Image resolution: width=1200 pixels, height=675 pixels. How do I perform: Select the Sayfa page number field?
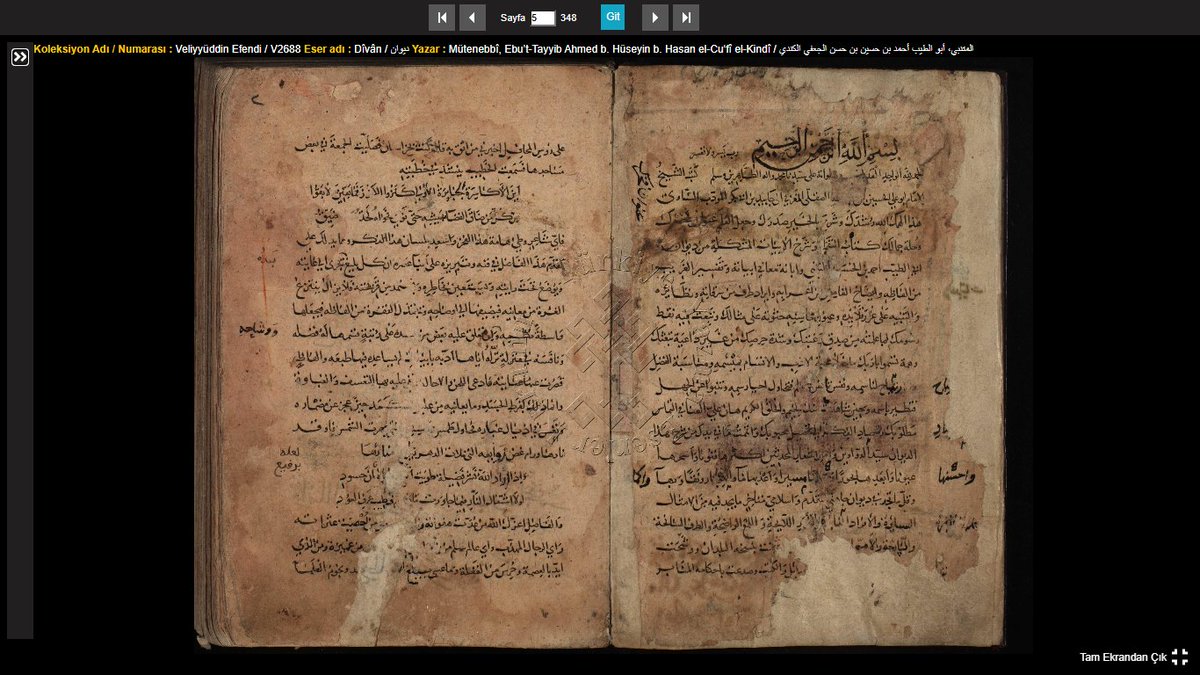[541, 17]
